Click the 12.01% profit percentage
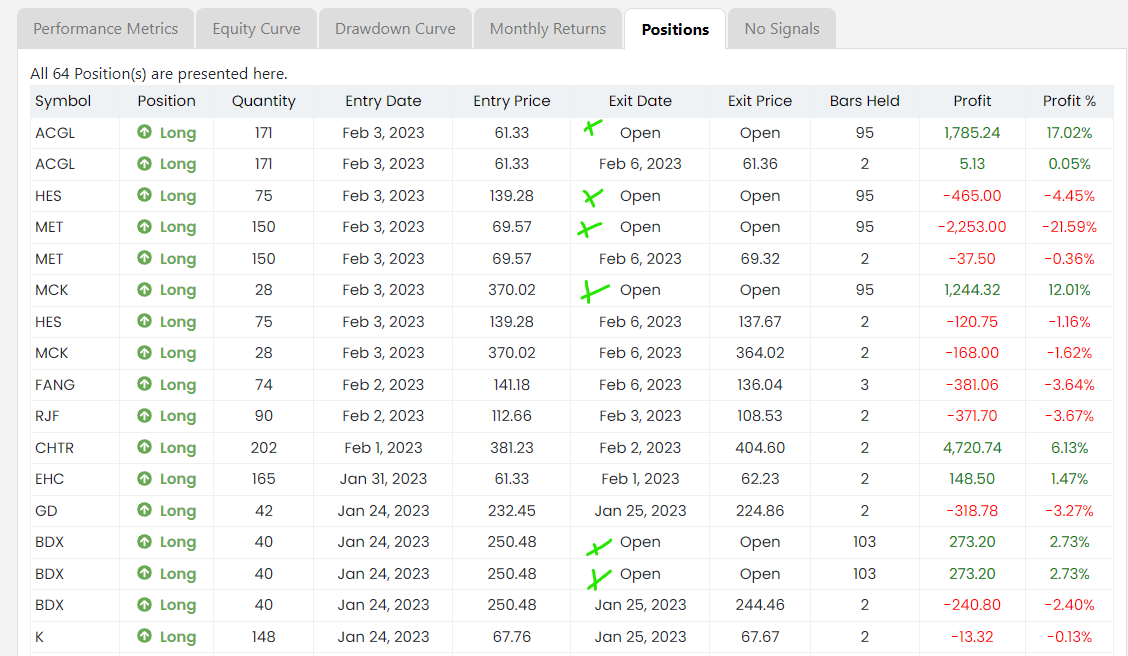This screenshot has width=1128, height=656. click(x=1069, y=290)
